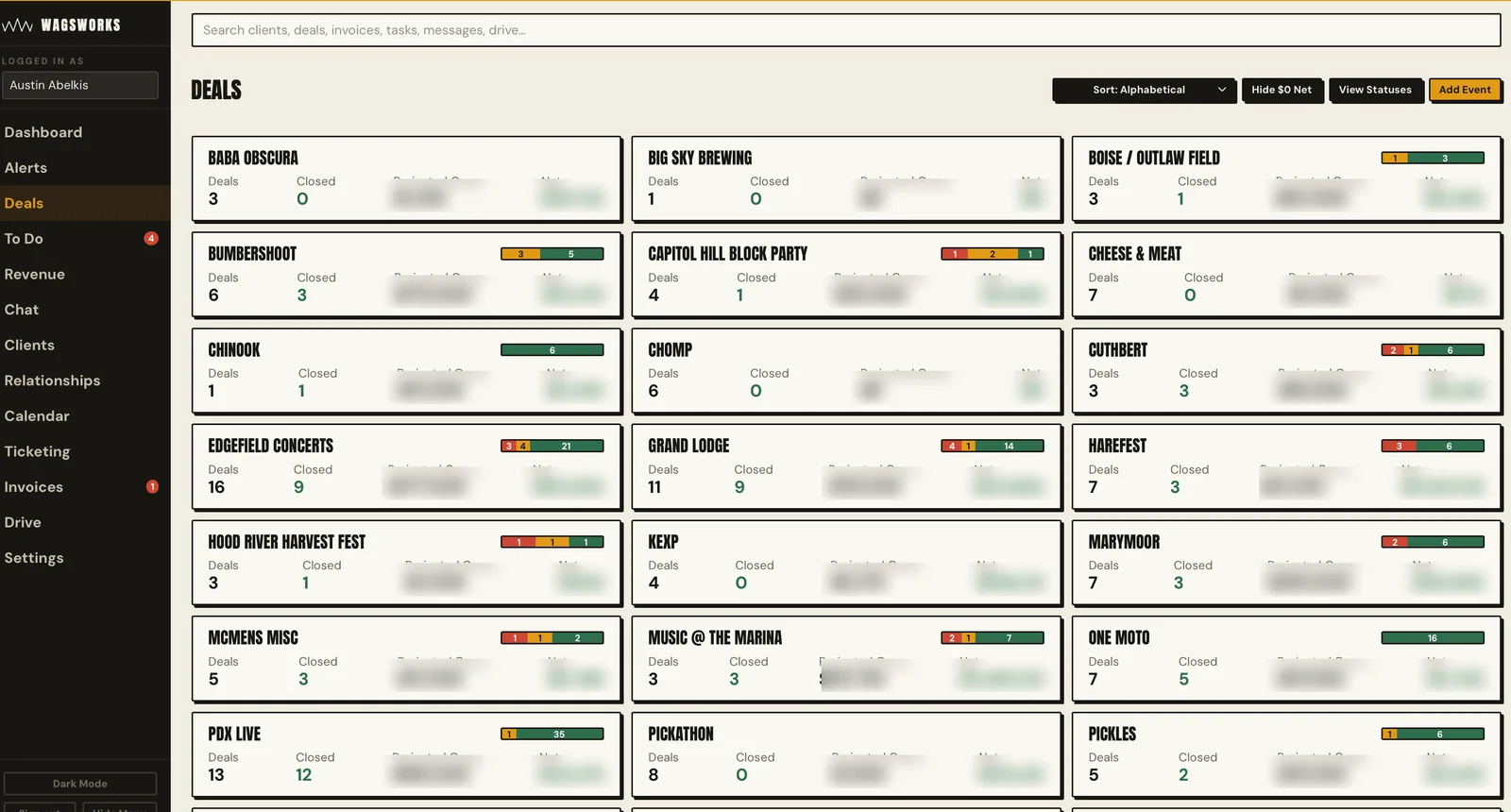Go to Relationships
This screenshot has height=812, width=1511.
coord(52,381)
